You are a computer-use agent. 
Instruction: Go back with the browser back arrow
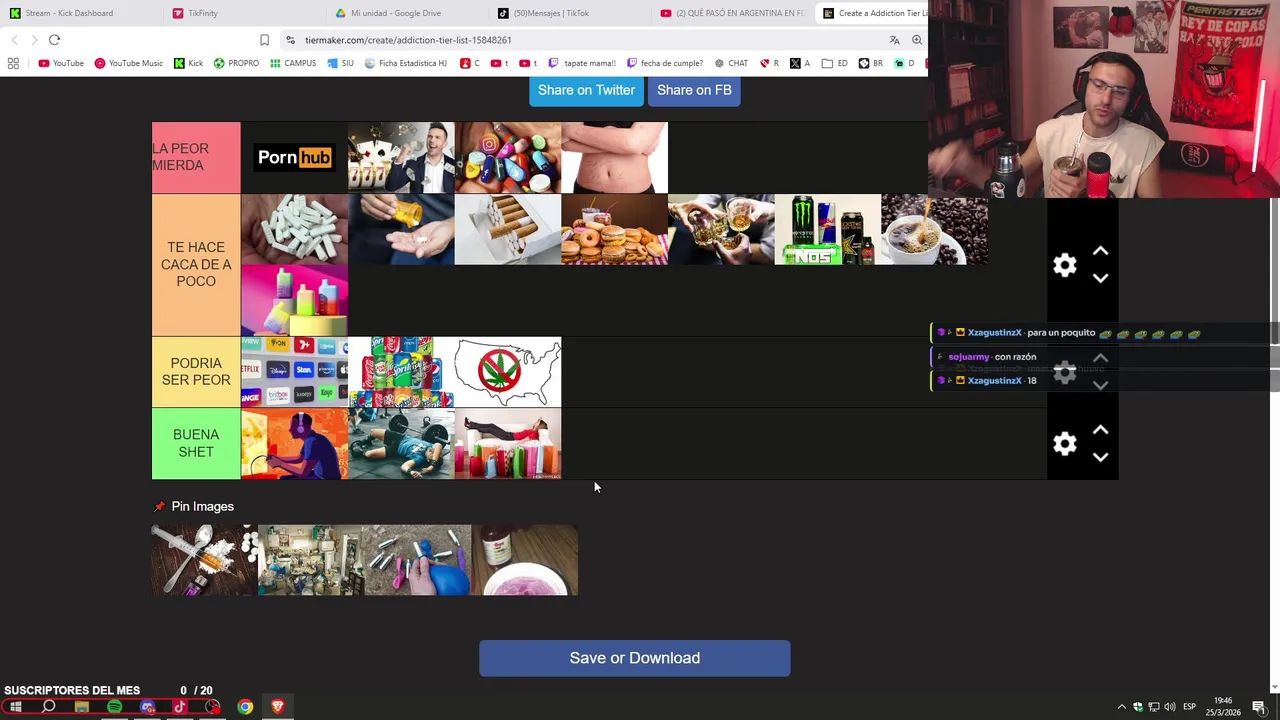coord(14,40)
